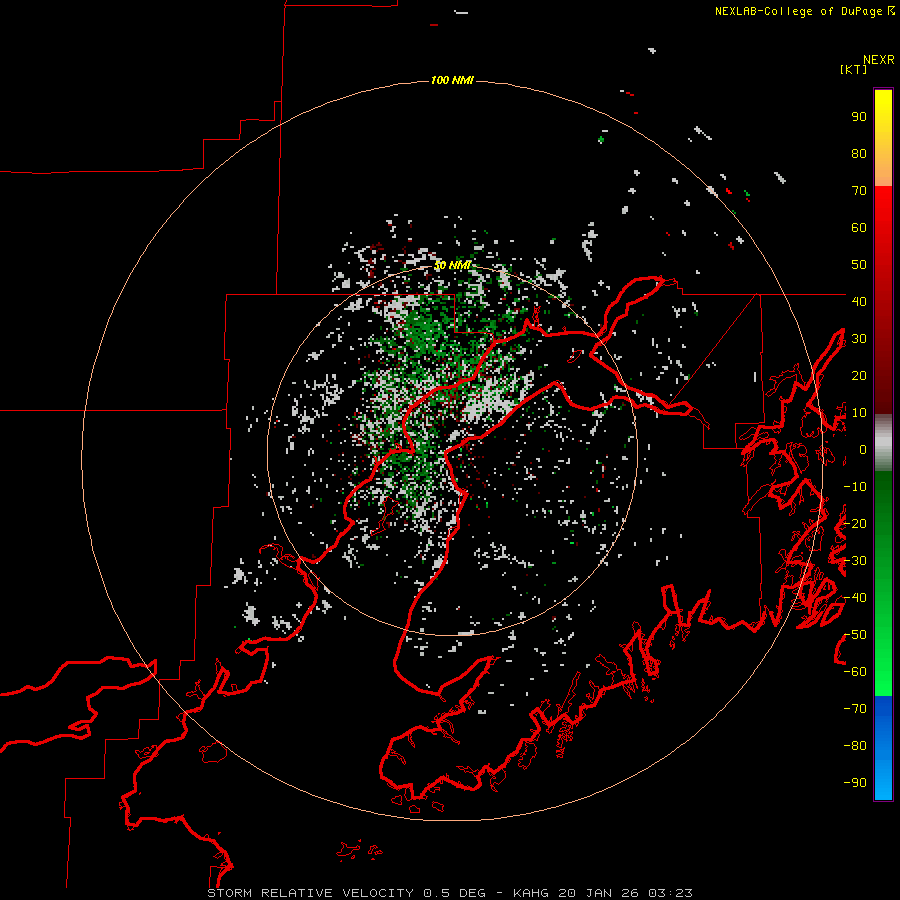Click the "NEXR" label above the scale
This screenshot has height=900, width=900.
point(879,60)
